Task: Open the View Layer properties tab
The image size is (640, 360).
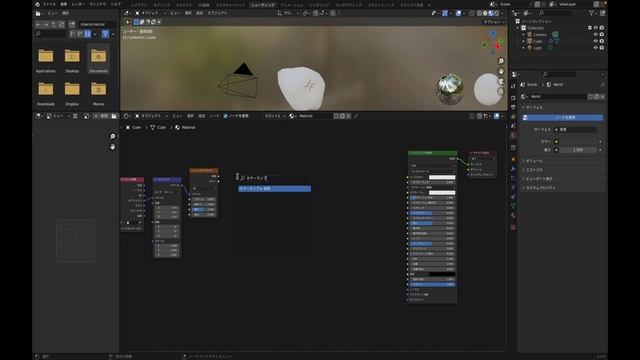Action: tap(513, 117)
